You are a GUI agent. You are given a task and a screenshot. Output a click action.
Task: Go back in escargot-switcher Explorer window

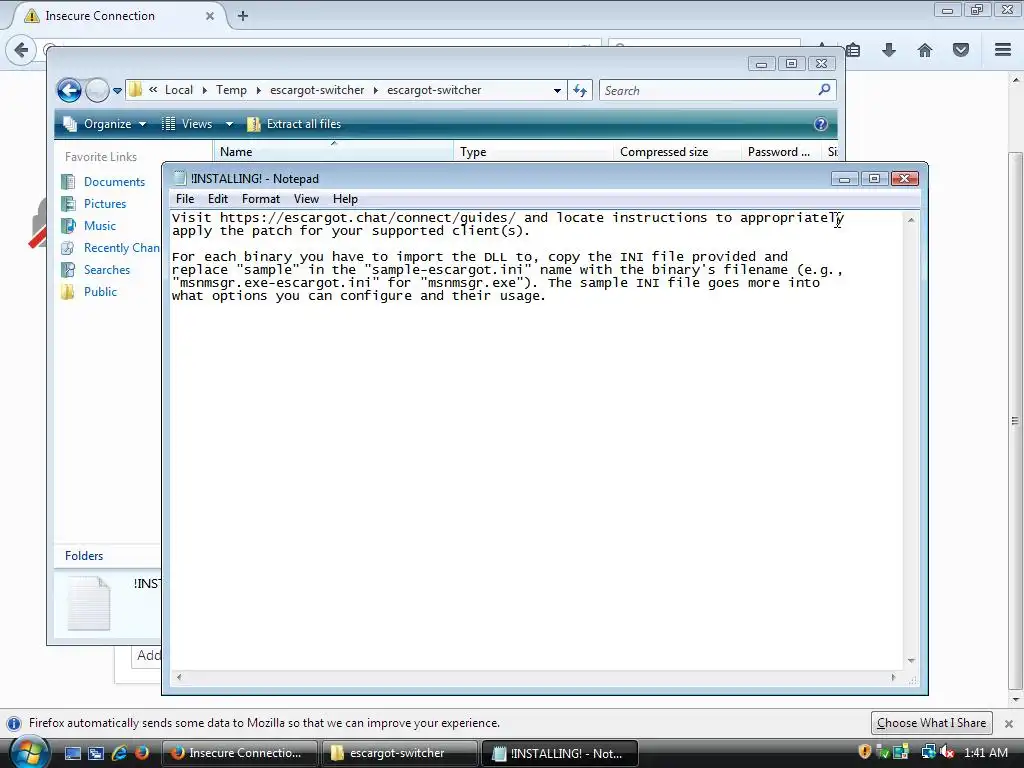coord(69,90)
